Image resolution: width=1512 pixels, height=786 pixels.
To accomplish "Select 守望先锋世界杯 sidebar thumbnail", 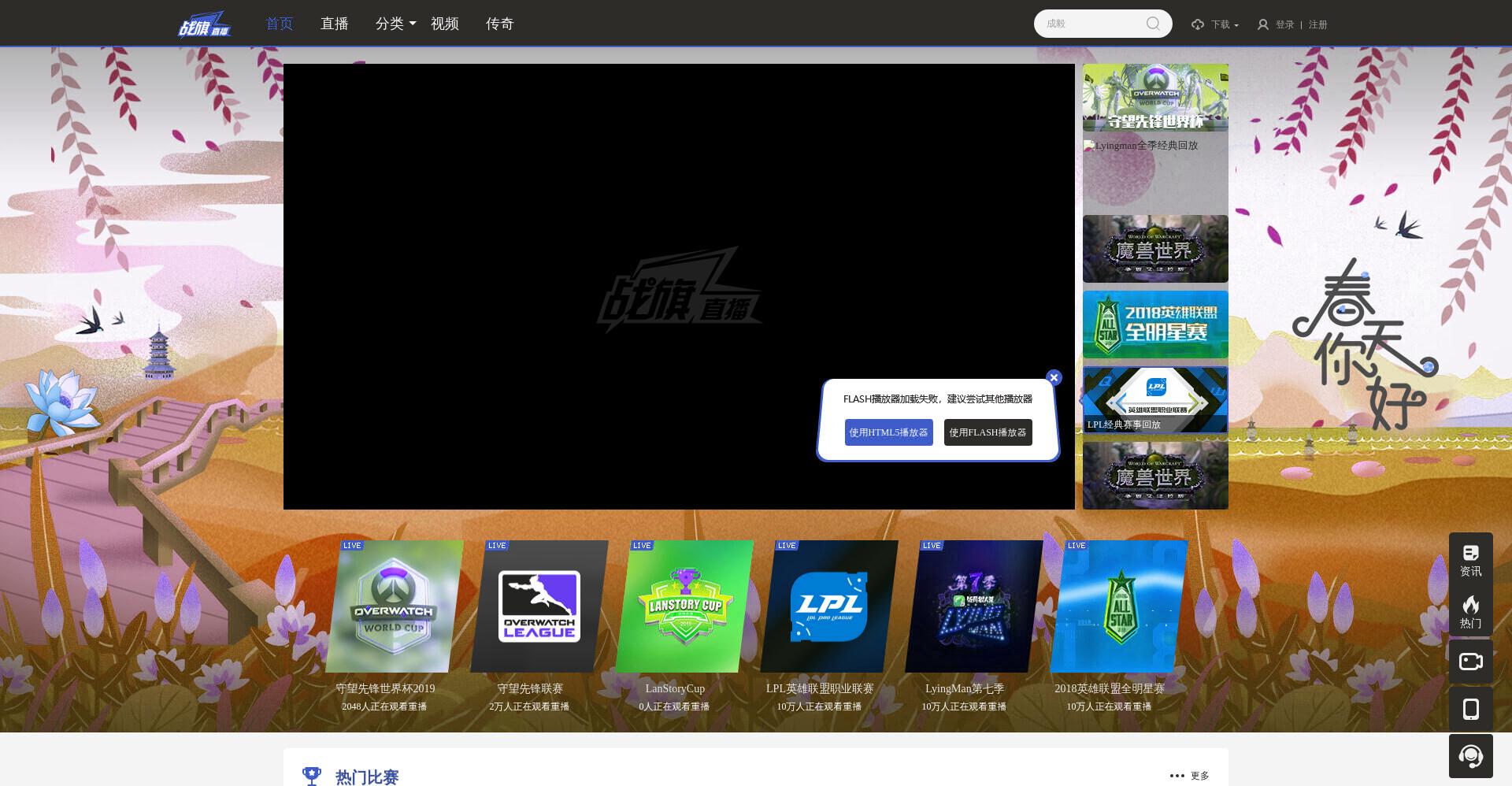I will [1155, 98].
